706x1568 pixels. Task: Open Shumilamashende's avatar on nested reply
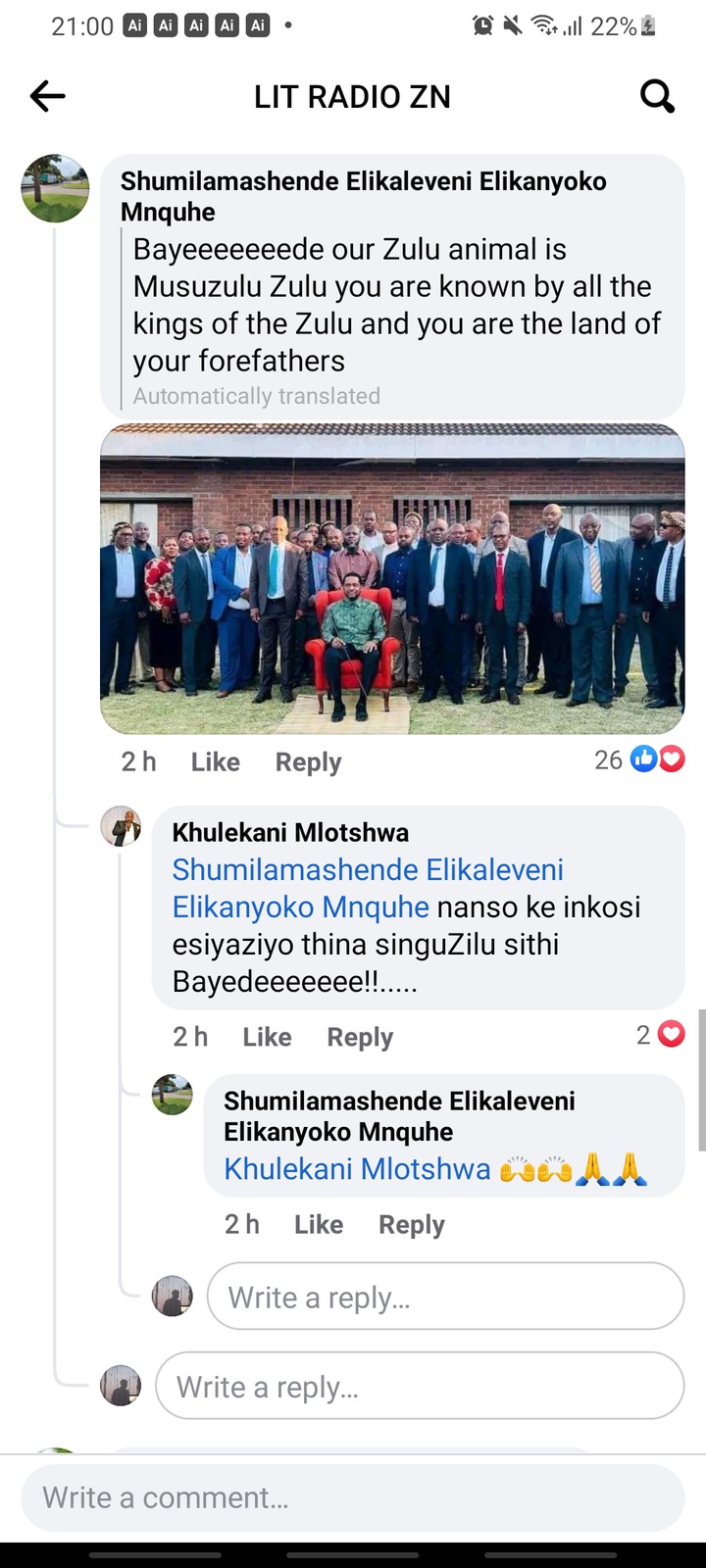[x=173, y=1095]
